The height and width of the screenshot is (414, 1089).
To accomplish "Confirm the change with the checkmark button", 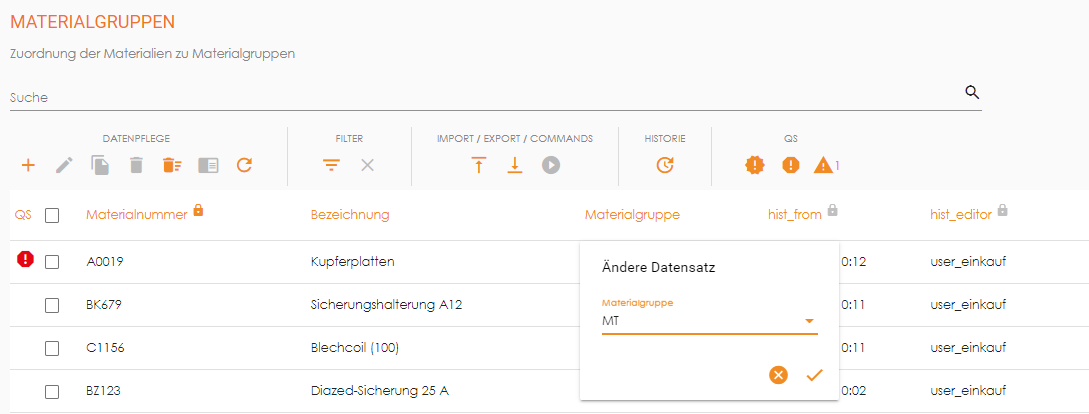I will point(814,375).
